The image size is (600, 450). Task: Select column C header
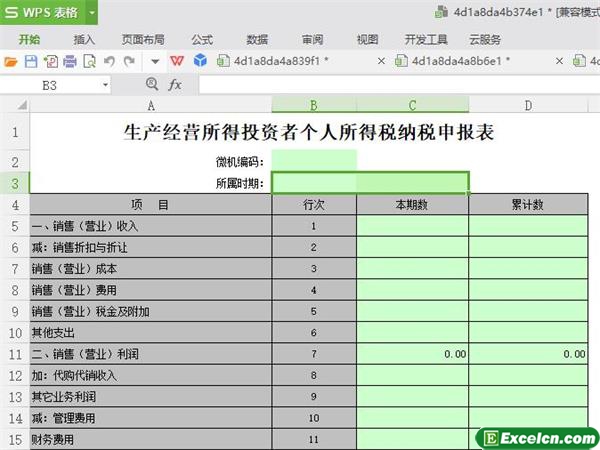point(412,105)
